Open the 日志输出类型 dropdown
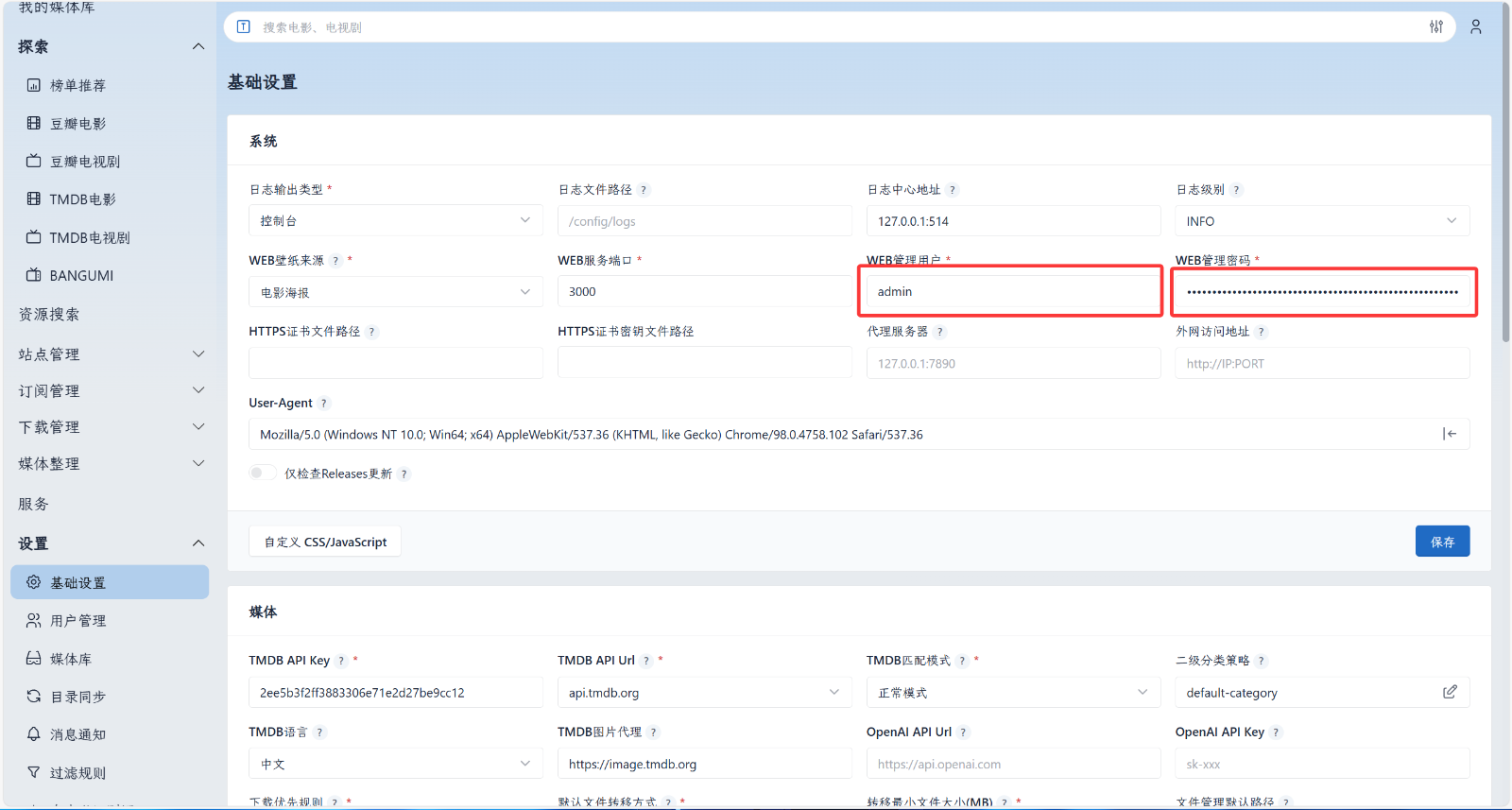Viewport: 1512px width, 810px height. tap(395, 221)
